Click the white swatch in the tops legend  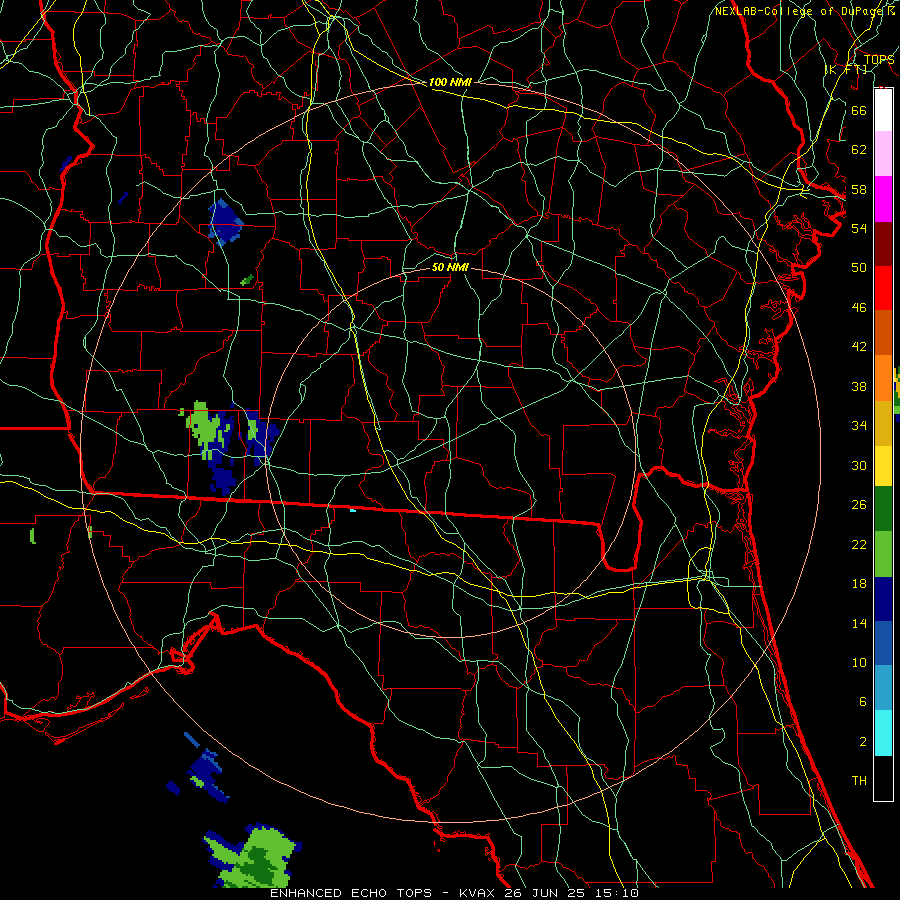tap(883, 110)
